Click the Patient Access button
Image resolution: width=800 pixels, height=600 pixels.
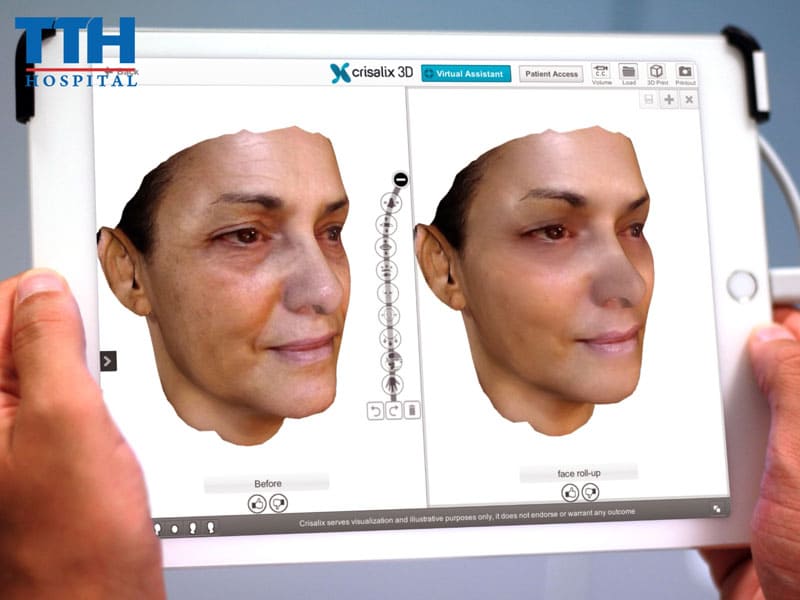coord(551,74)
